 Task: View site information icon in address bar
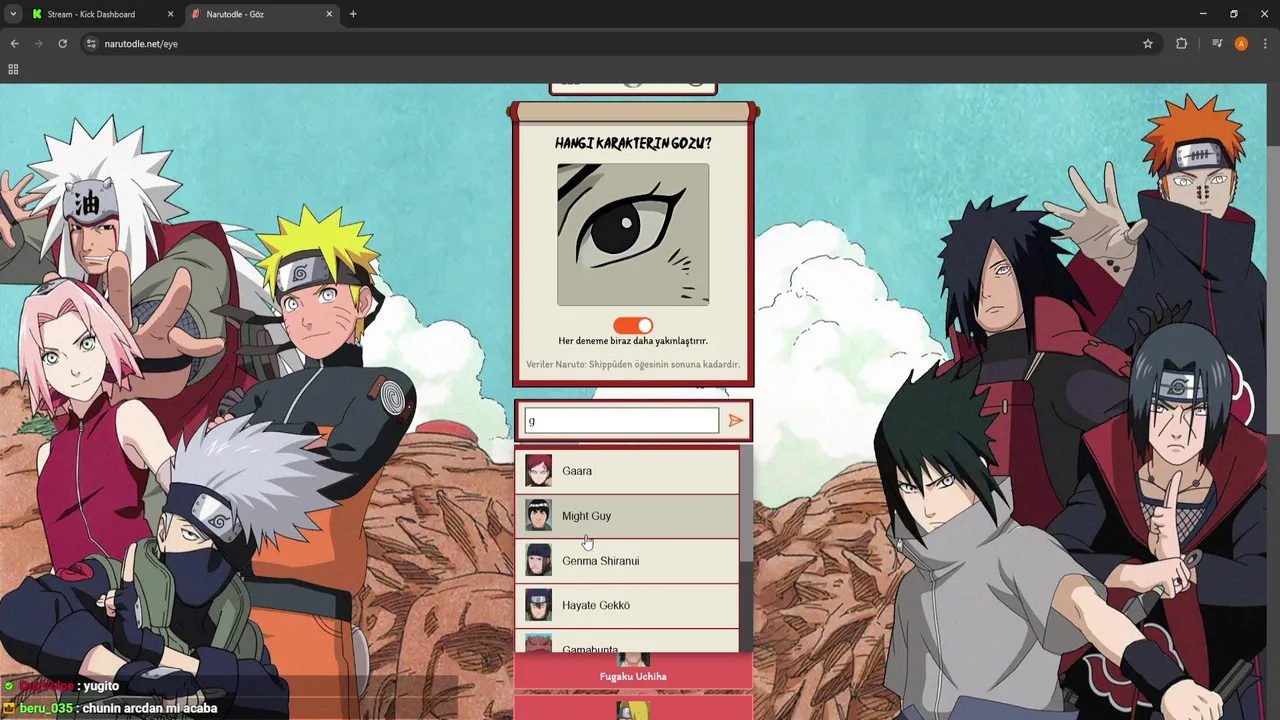[91, 44]
